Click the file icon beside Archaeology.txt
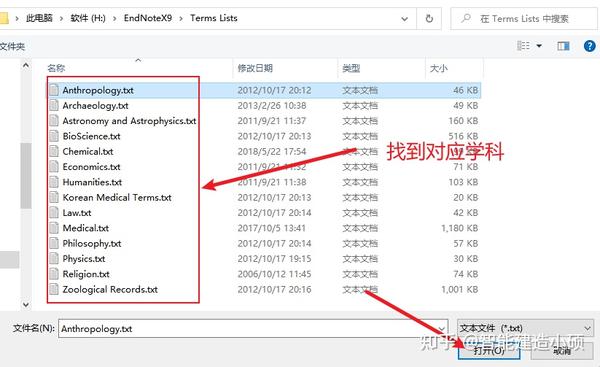Image resolution: width=600 pixels, height=367 pixels. (x=54, y=105)
